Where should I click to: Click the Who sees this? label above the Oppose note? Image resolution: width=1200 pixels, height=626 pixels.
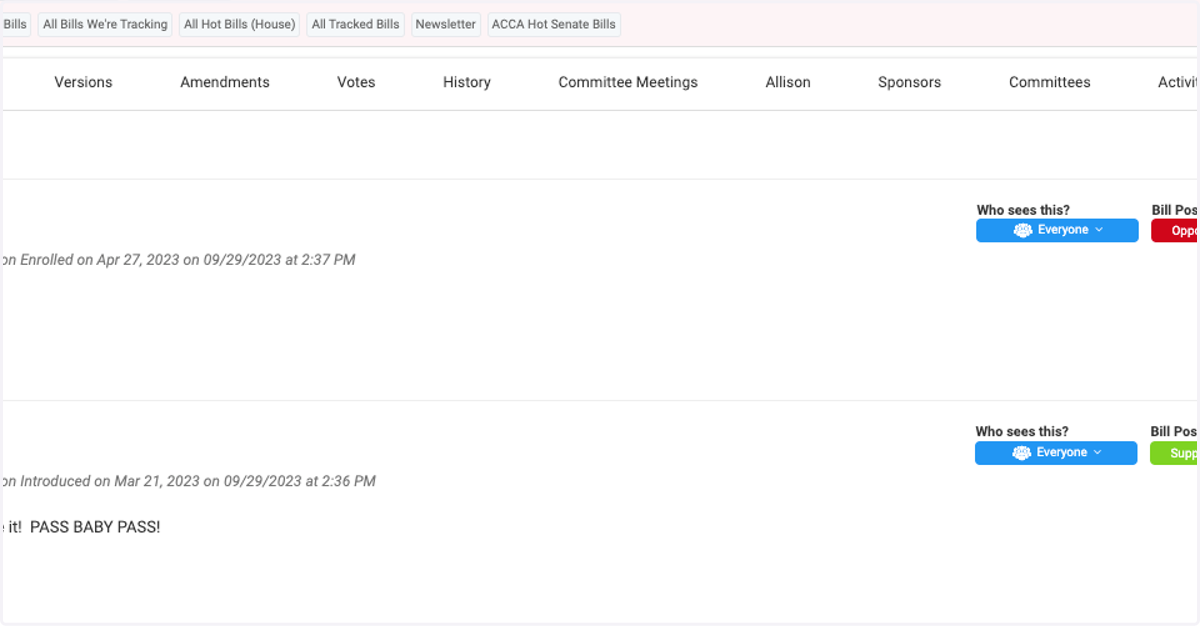(x=1023, y=210)
